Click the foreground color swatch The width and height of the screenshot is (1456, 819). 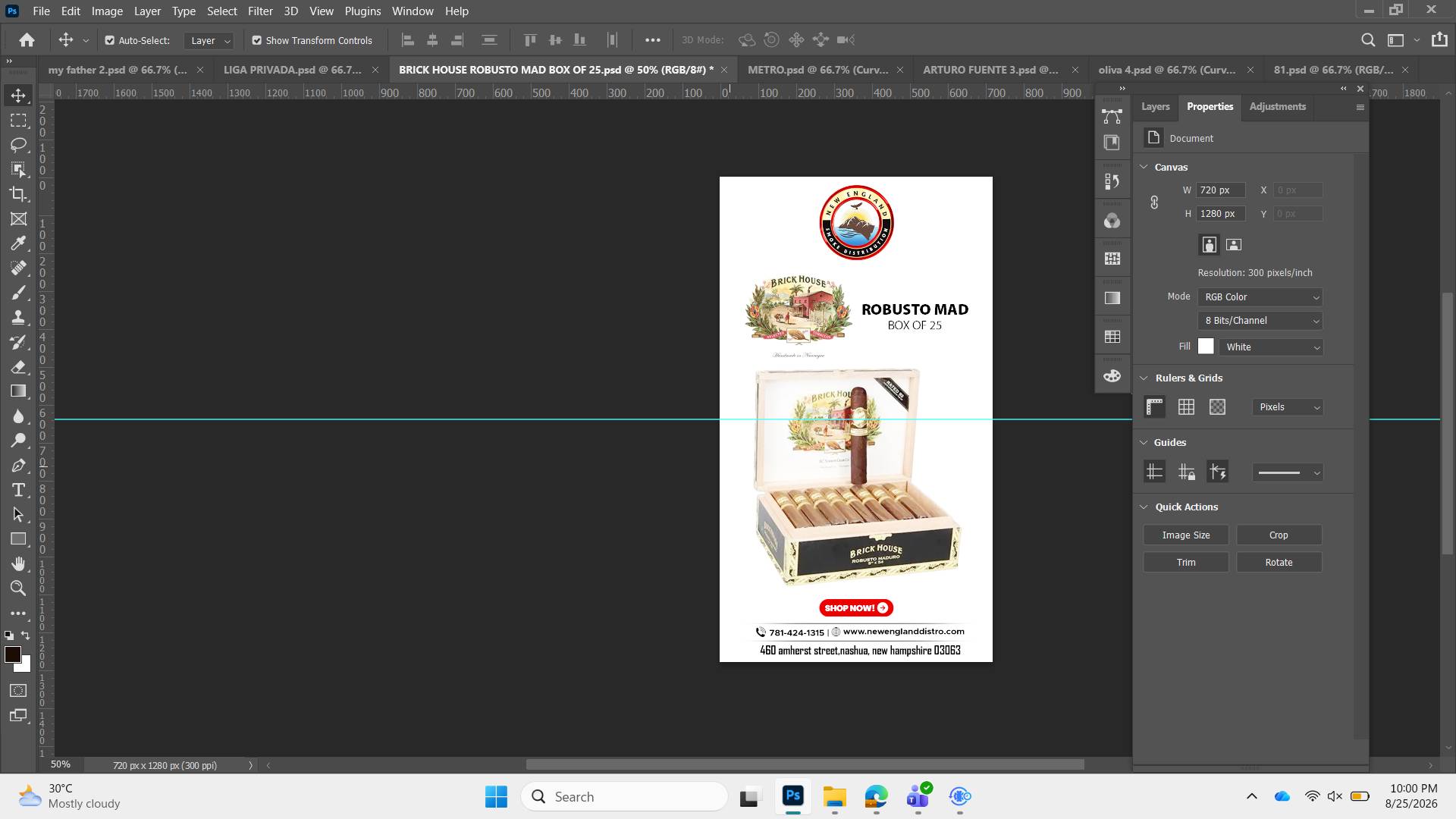[12, 654]
